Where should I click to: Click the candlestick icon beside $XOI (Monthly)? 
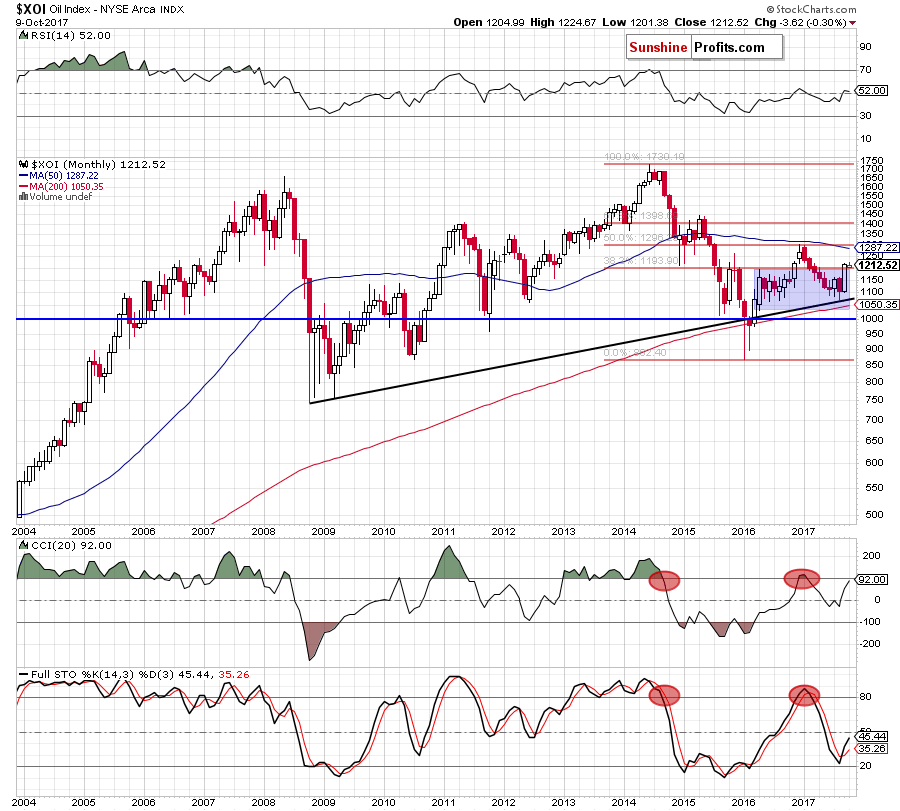[x=24, y=164]
